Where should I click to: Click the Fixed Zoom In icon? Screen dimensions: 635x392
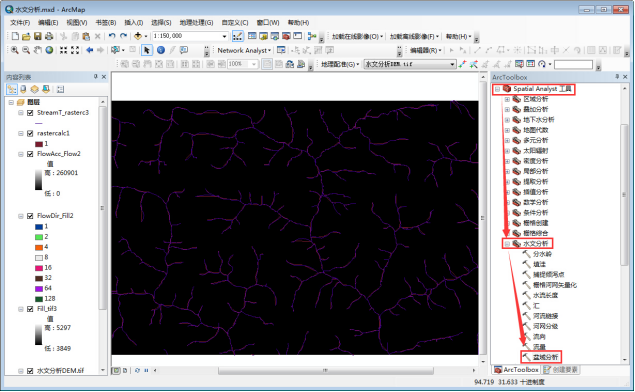pyautogui.click(x=64, y=50)
